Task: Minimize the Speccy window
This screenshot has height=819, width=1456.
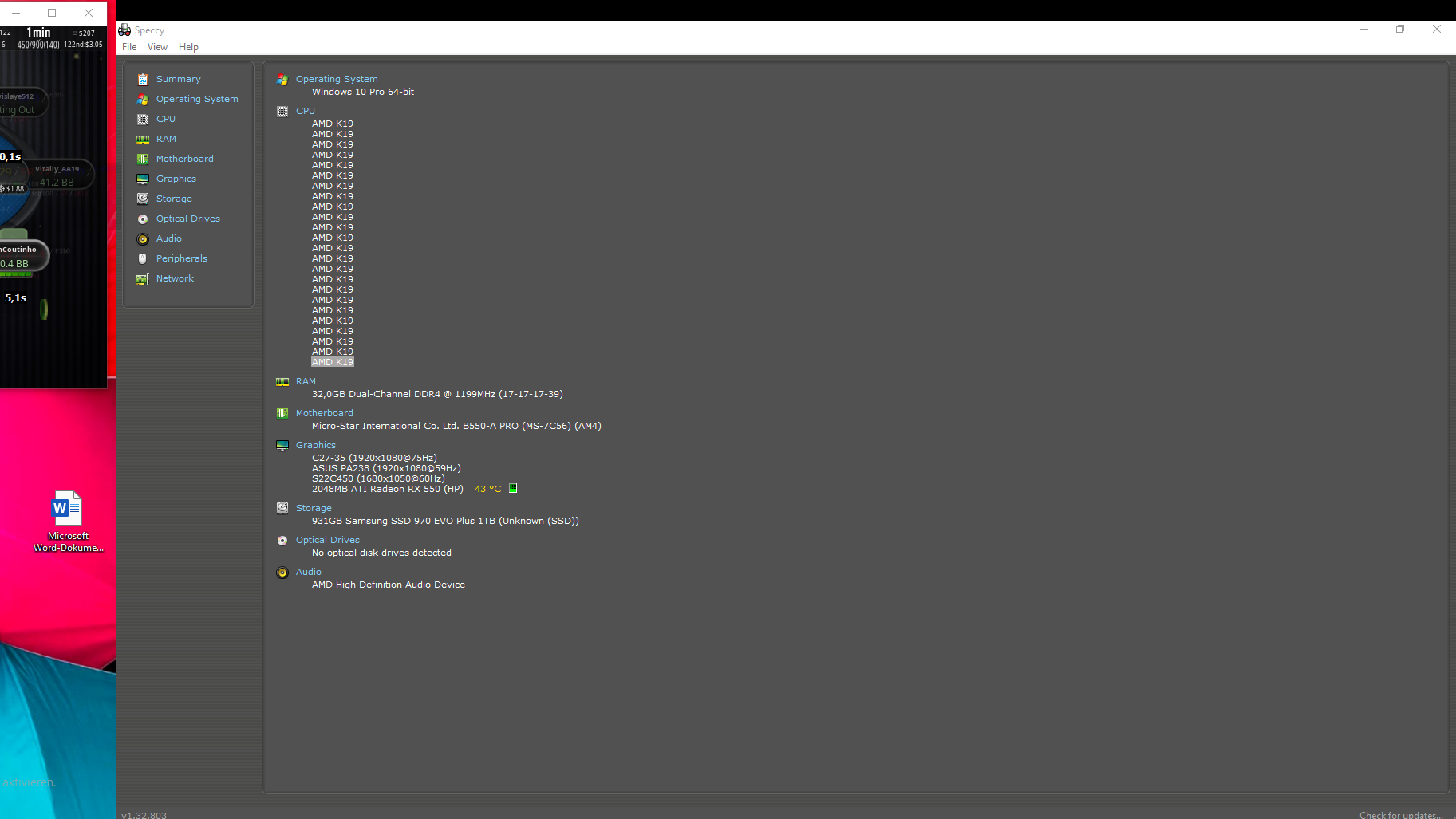Action: (x=1364, y=29)
